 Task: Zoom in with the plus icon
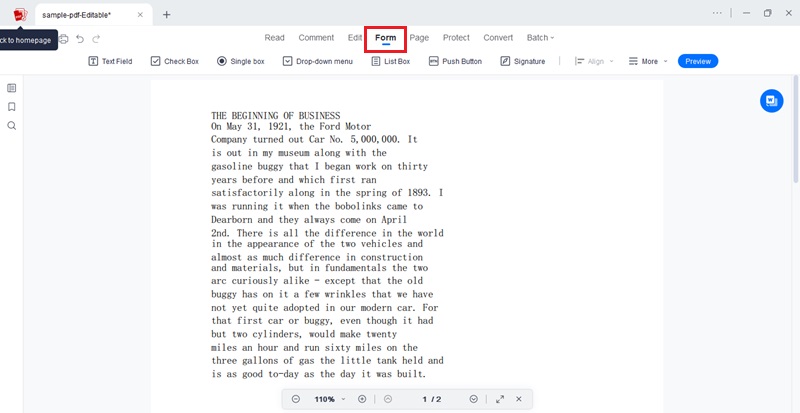(362, 399)
